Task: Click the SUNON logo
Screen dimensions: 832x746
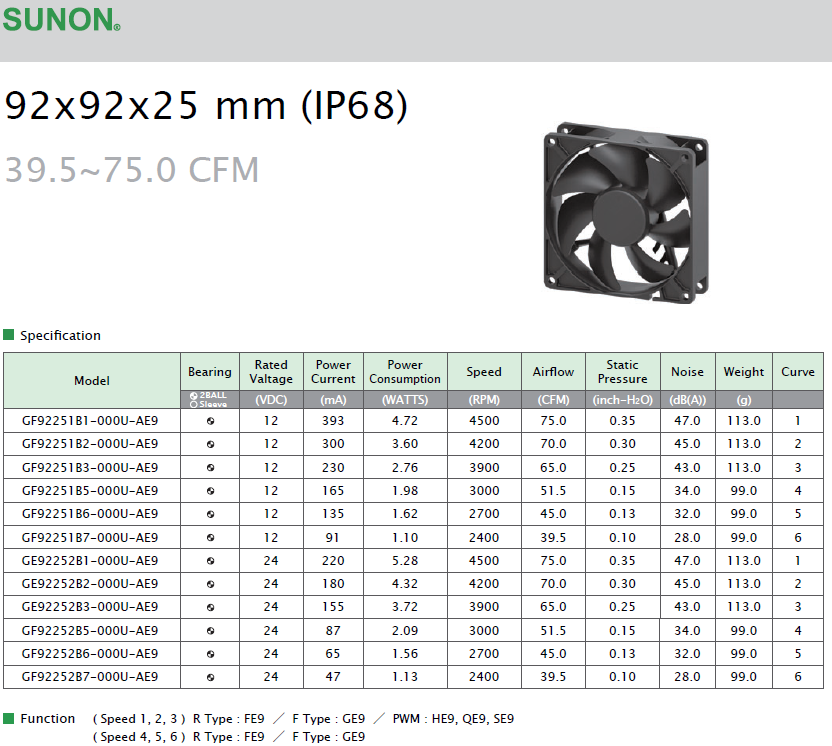Action: [x=61, y=20]
